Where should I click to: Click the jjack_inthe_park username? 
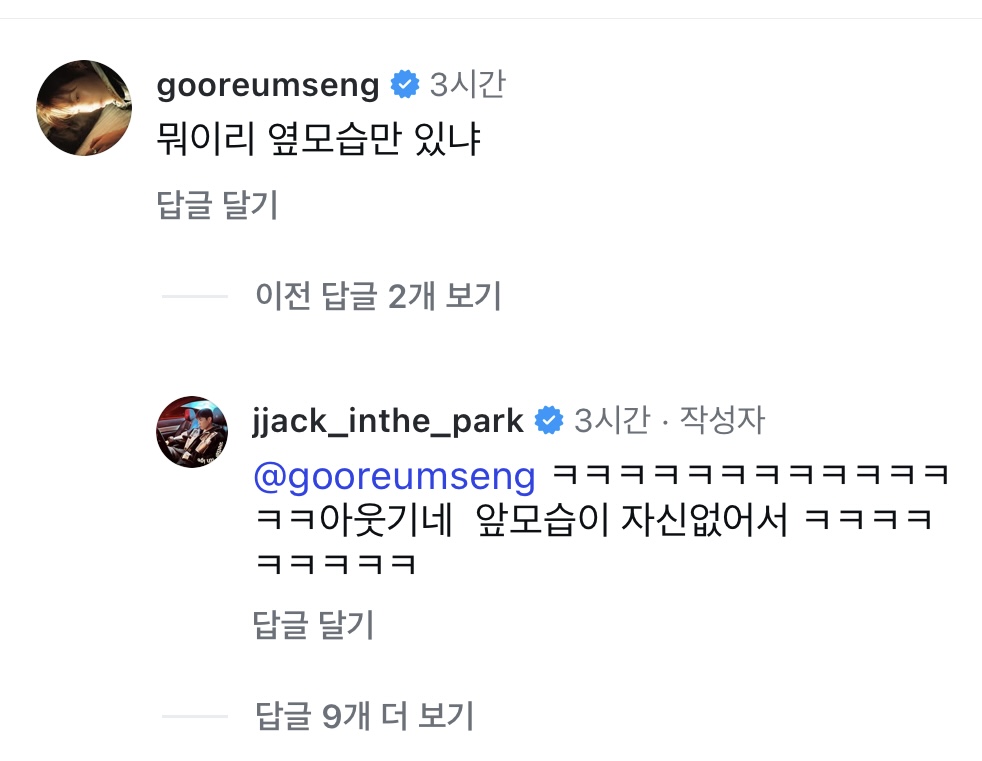coord(388,420)
